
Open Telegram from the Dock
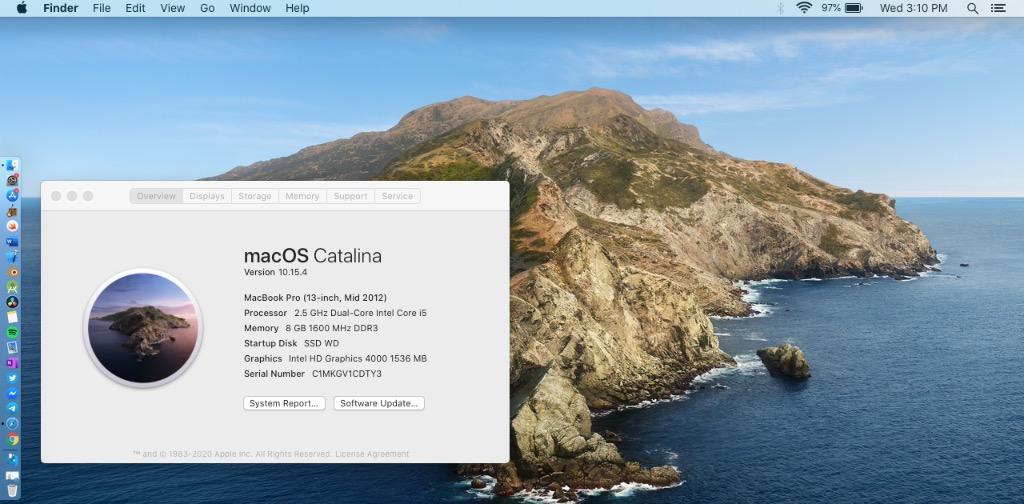(x=12, y=408)
